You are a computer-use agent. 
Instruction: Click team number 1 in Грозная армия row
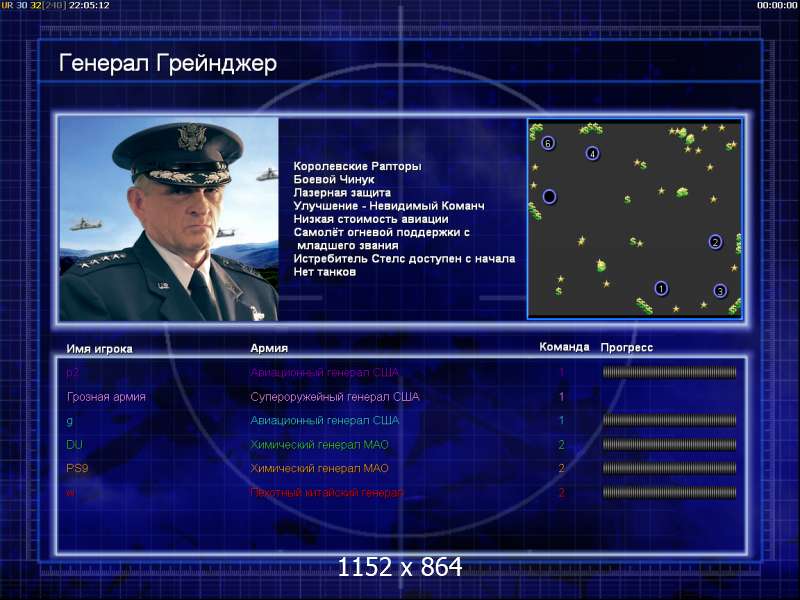tap(562, 397)
